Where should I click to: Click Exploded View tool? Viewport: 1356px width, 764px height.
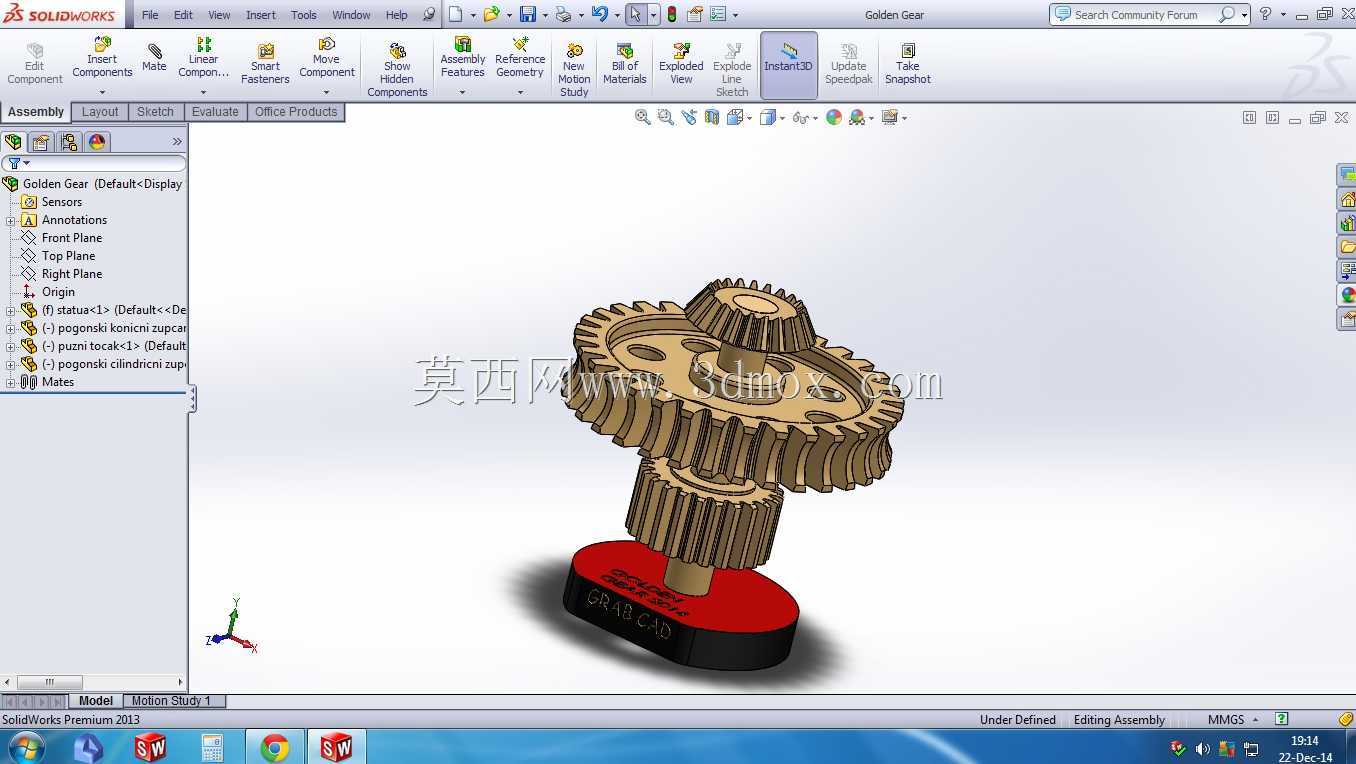click(x=681, y=64)
